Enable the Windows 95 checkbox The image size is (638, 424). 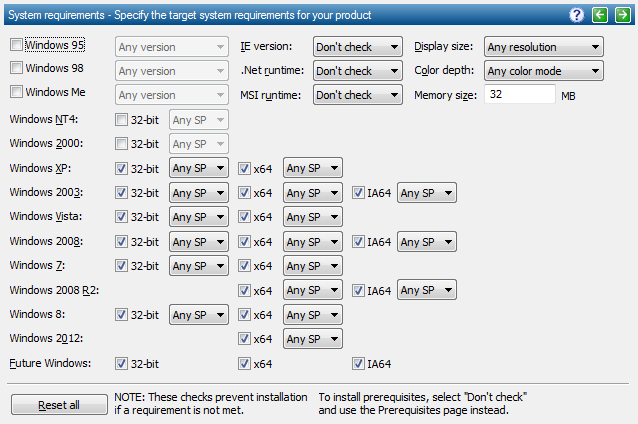pos(16,44)
